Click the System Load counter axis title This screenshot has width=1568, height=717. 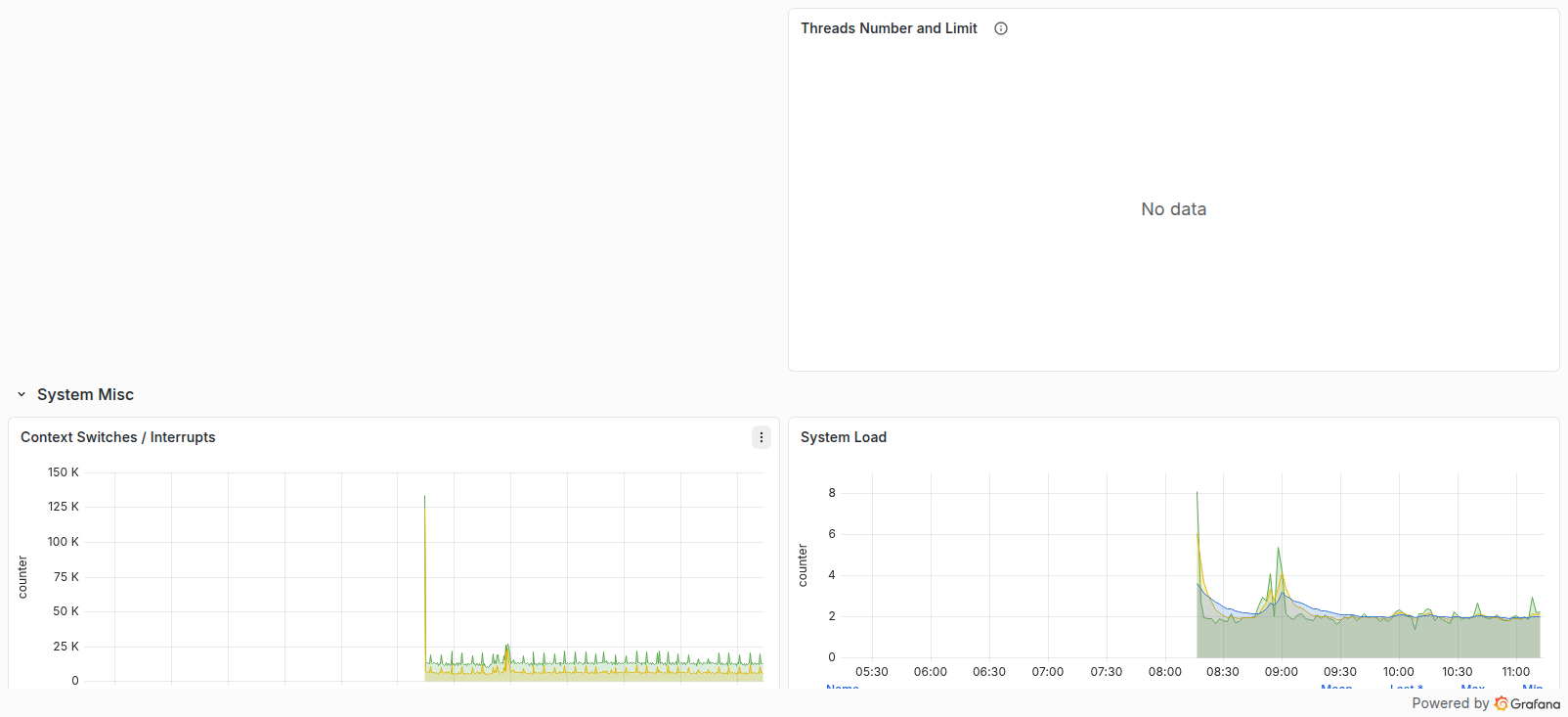[x=803, y=565]
